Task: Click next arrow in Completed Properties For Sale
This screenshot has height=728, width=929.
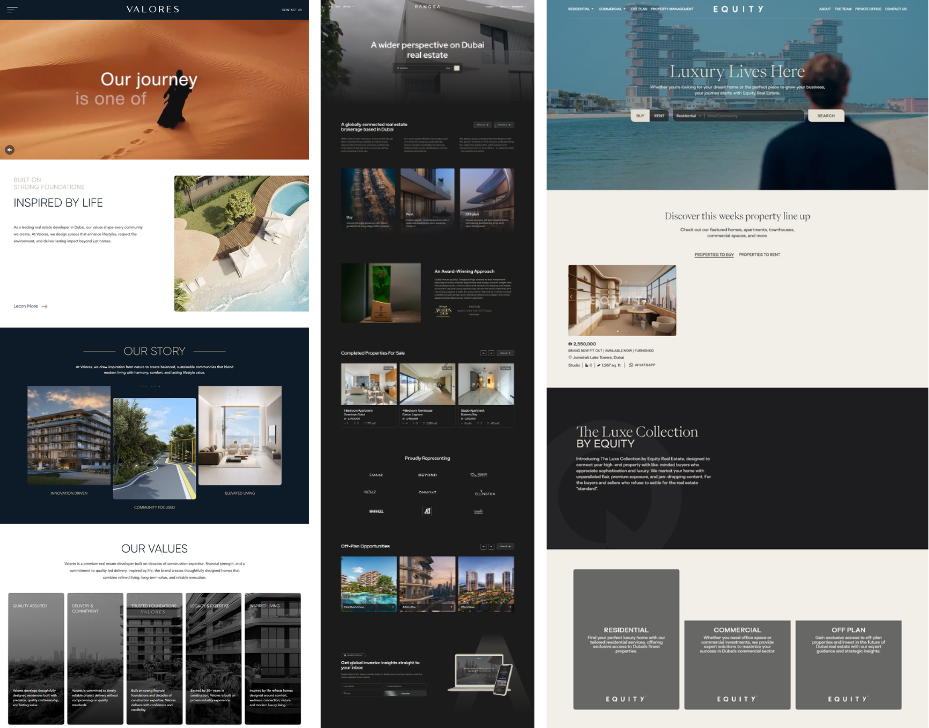Action: (491, 353)
